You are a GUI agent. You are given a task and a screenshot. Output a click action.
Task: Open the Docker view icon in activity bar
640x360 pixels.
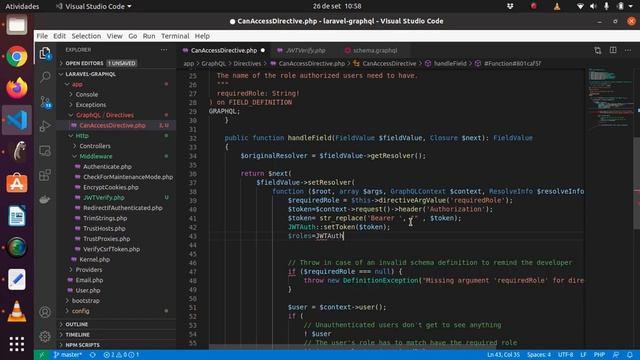click(45, 200)
